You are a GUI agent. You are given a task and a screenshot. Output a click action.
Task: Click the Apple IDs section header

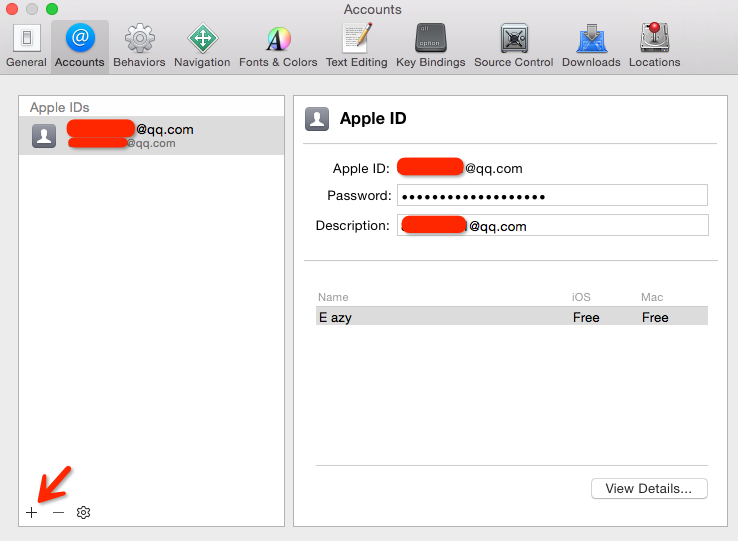click(x=59, y=107)
